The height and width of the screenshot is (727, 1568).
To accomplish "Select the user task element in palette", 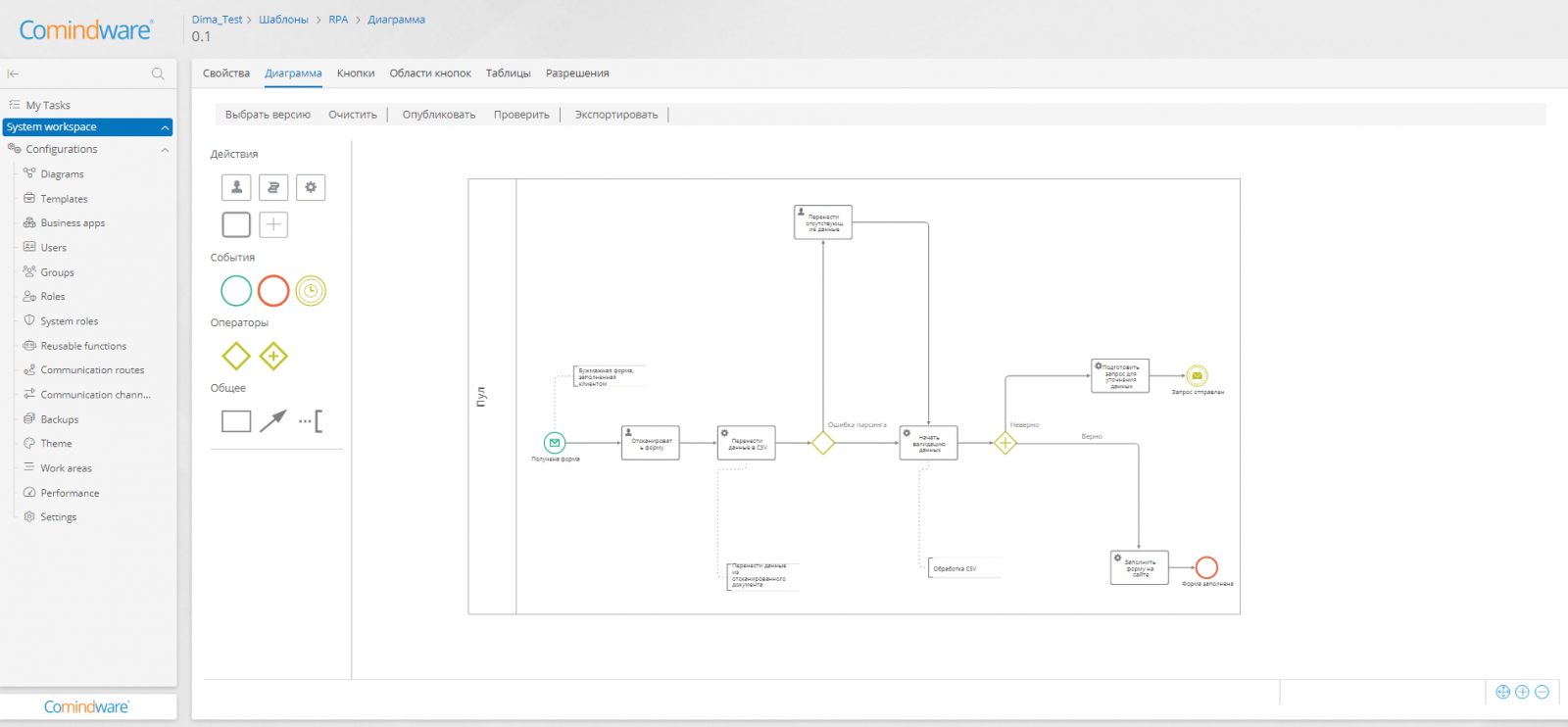I will [x=236, y=187].
